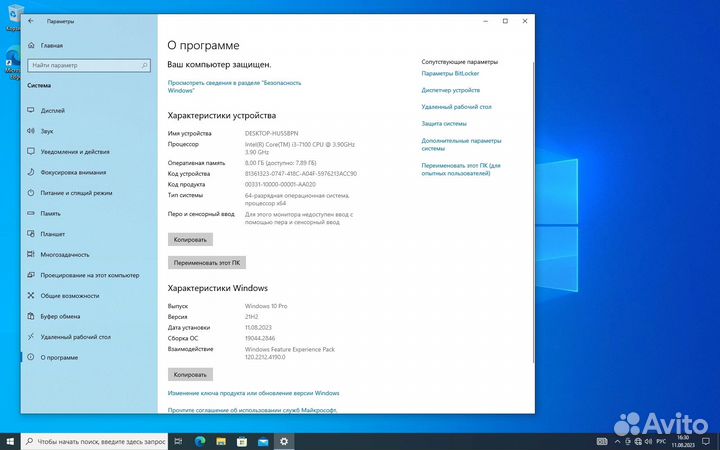Show hidden tray icons chevron
720x450 pixels.
pos(618,442)
